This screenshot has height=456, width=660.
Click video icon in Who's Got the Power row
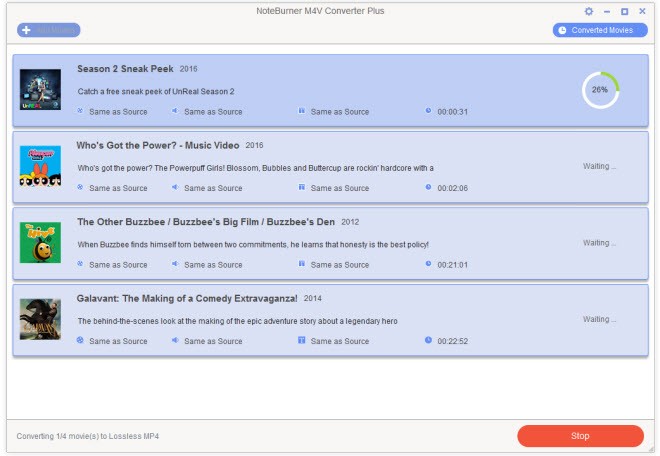(80, 187)
